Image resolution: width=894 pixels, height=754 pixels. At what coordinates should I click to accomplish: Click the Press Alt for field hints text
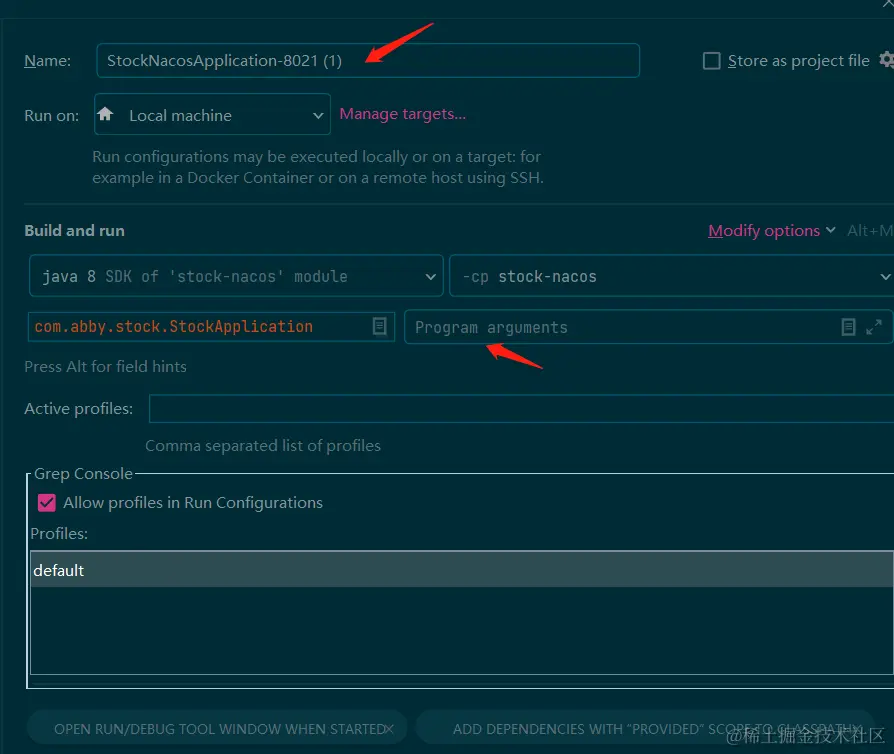105,366
